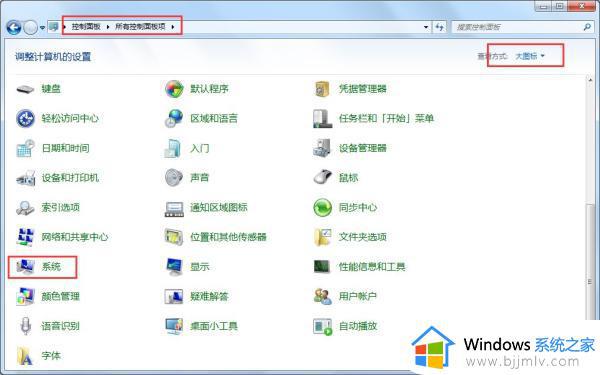The height and width of the screenshot is (375, 600).
Task: Click the computer icon in address bar
Action: pos(54,27)
